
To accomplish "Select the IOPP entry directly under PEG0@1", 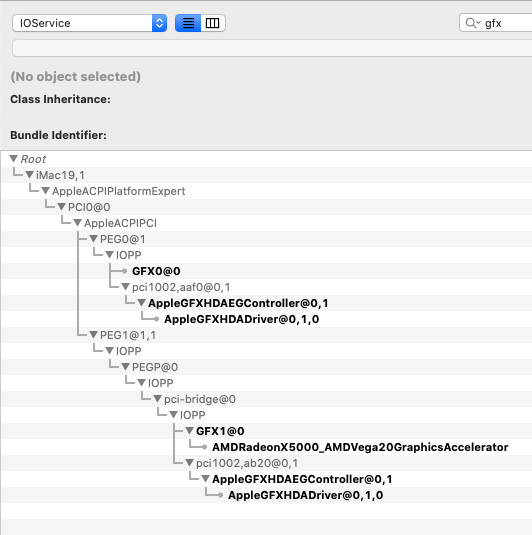I will (x=128, y=255).
